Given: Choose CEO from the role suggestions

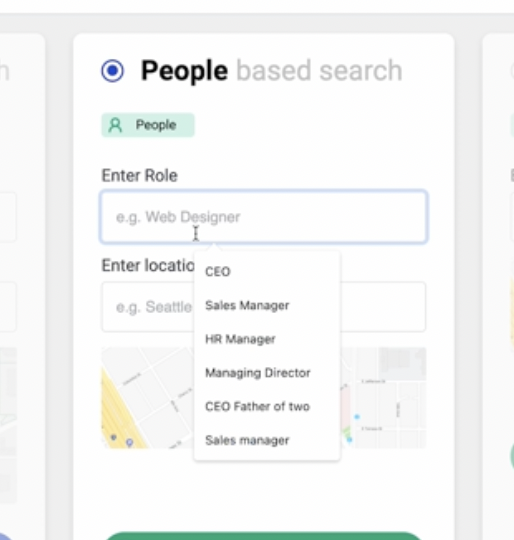Looking at the screenshot, I should click(218, 272).
